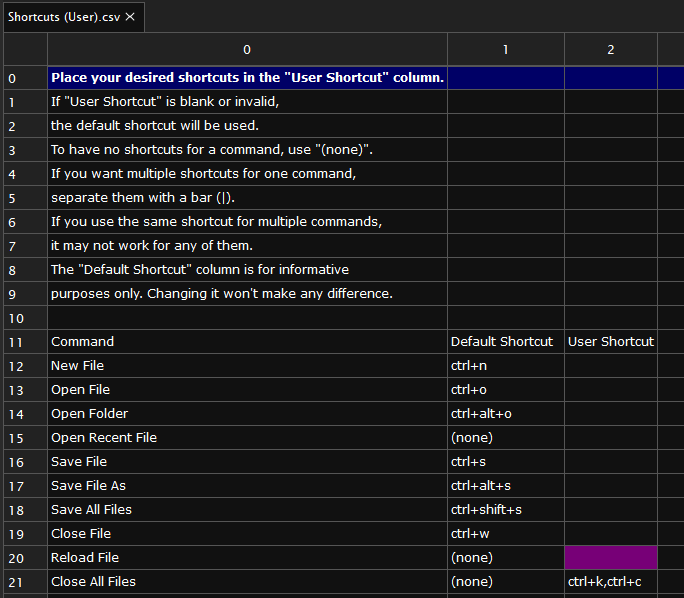Click 'If you want multiple shortcuts' cell
The width and height of the screenshot is (684, 598).
click(247, 174)
